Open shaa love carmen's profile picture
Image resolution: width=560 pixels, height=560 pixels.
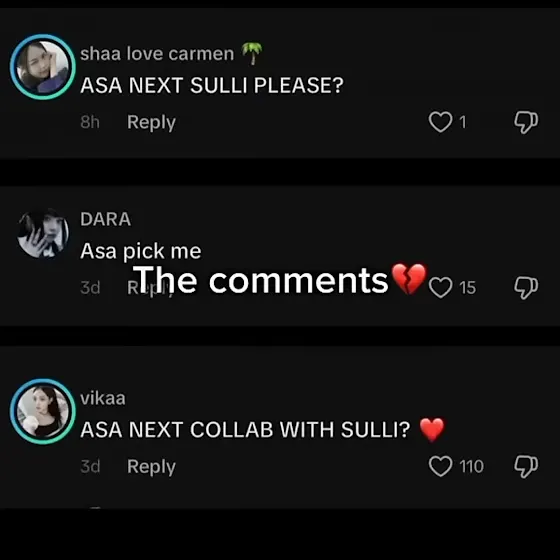coord(43,67)
